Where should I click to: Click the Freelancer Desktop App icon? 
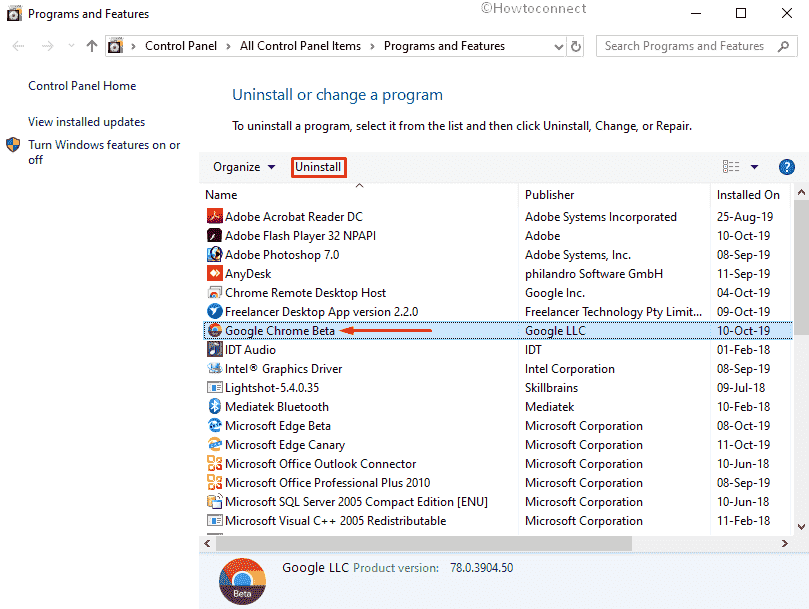point(215,312)
